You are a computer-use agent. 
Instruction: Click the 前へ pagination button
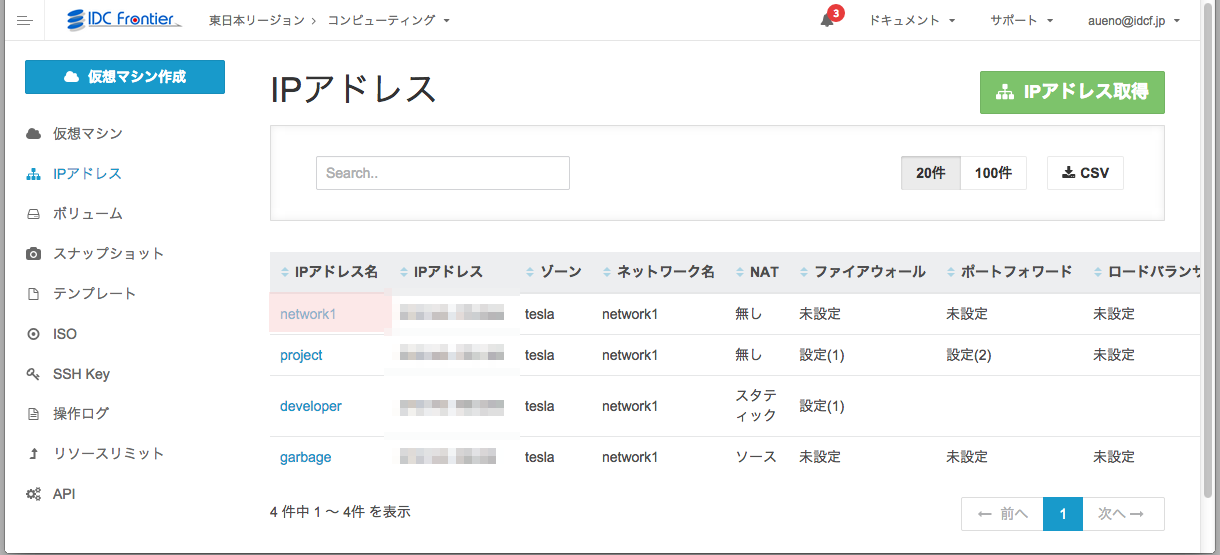coord(1002,514)
